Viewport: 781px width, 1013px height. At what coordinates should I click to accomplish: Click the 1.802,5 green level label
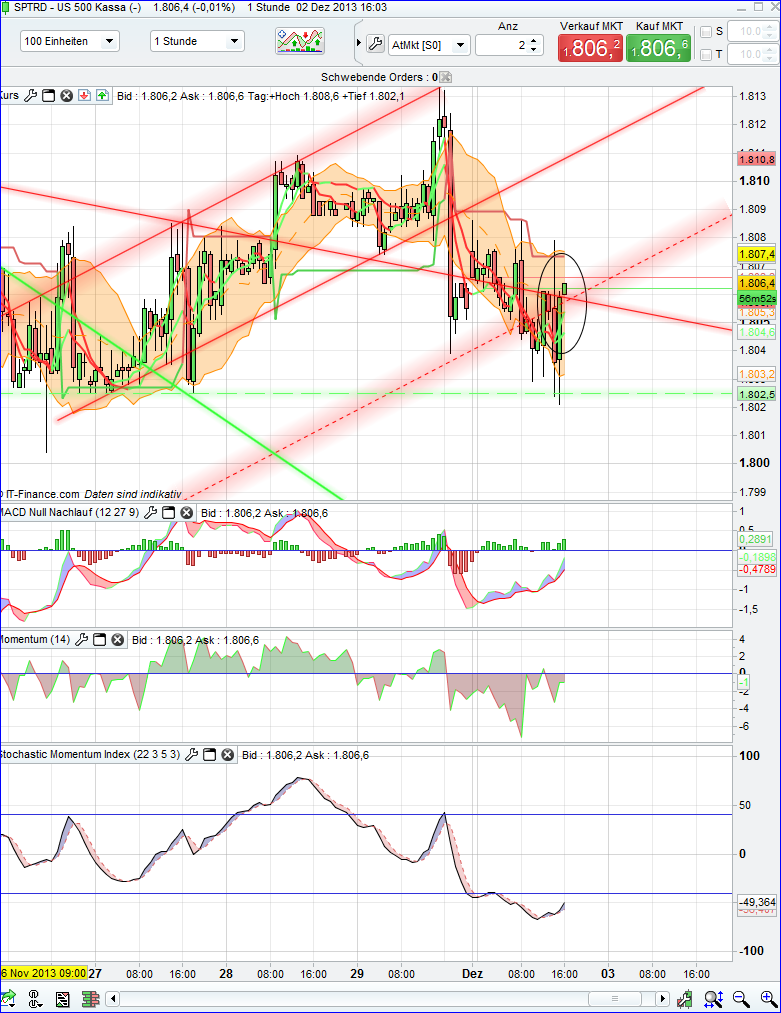[x=756, y=394]
